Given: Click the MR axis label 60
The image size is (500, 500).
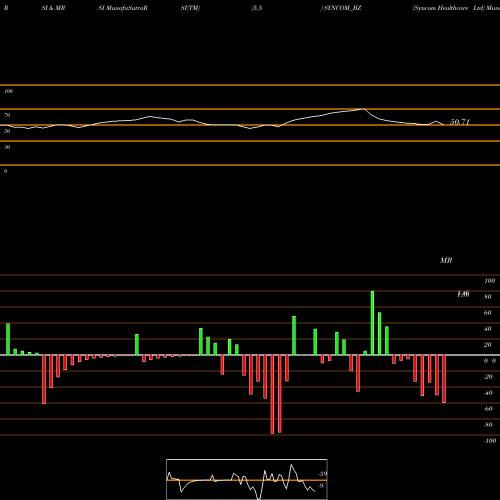Looking at the screenshot, I should pyautogui.click(x=488, y=313).
